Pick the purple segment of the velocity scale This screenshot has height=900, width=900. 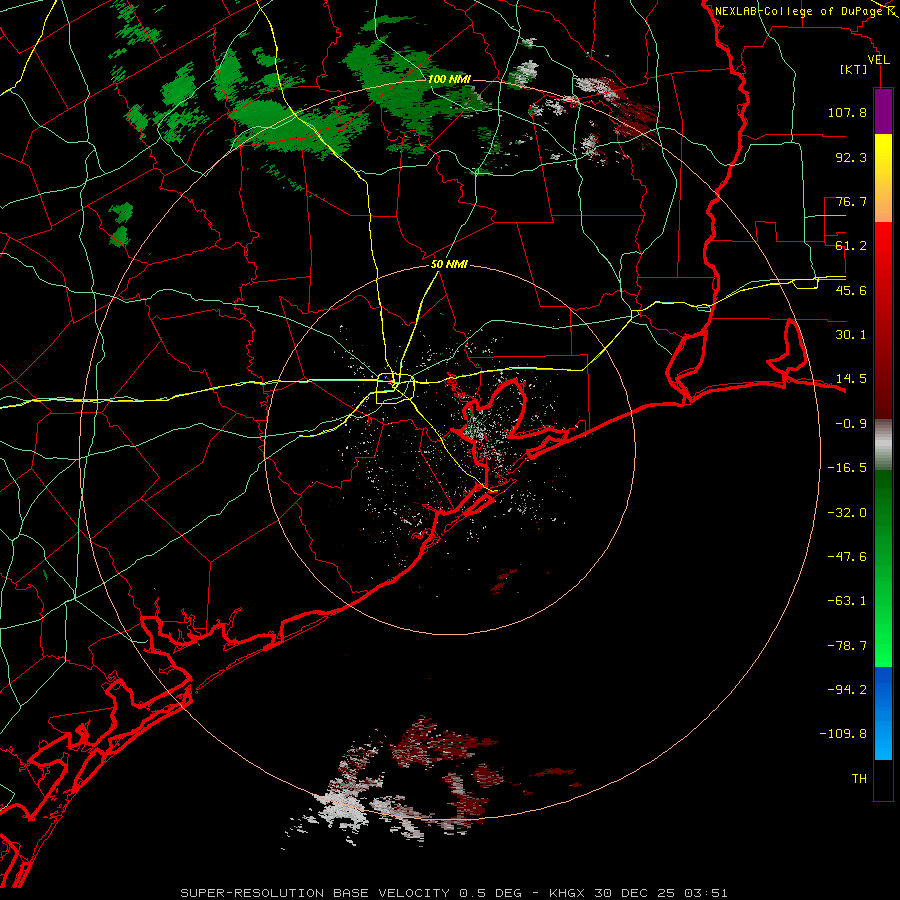point(883,111)
